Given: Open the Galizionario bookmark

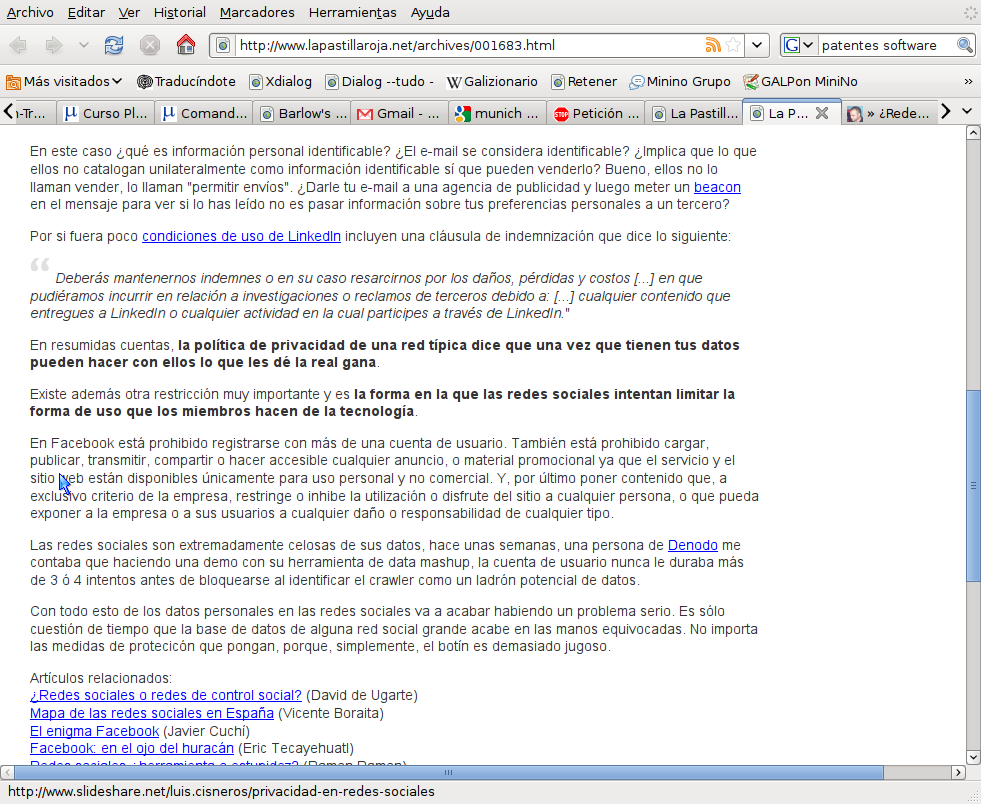Looking at the screenshot, I should [x=492, y=81].
